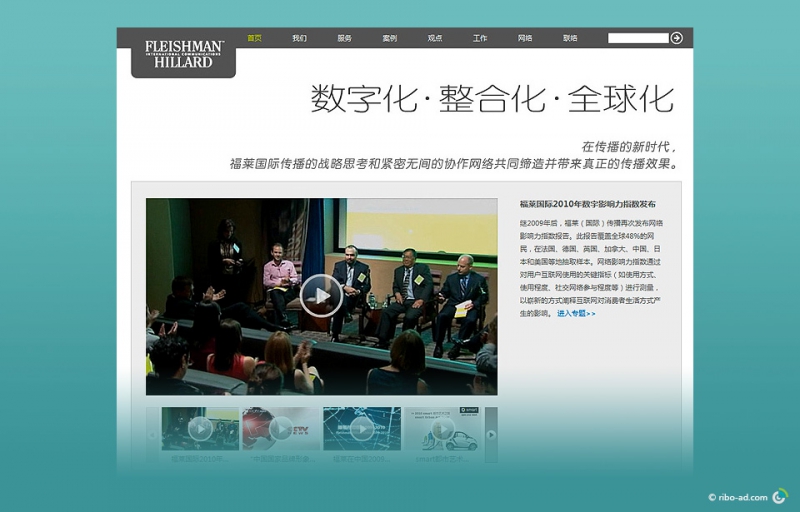The width and height of the screenshot is (800, 512).
Task: Select the 联络 contact menu item
Action: coord(570,38)
